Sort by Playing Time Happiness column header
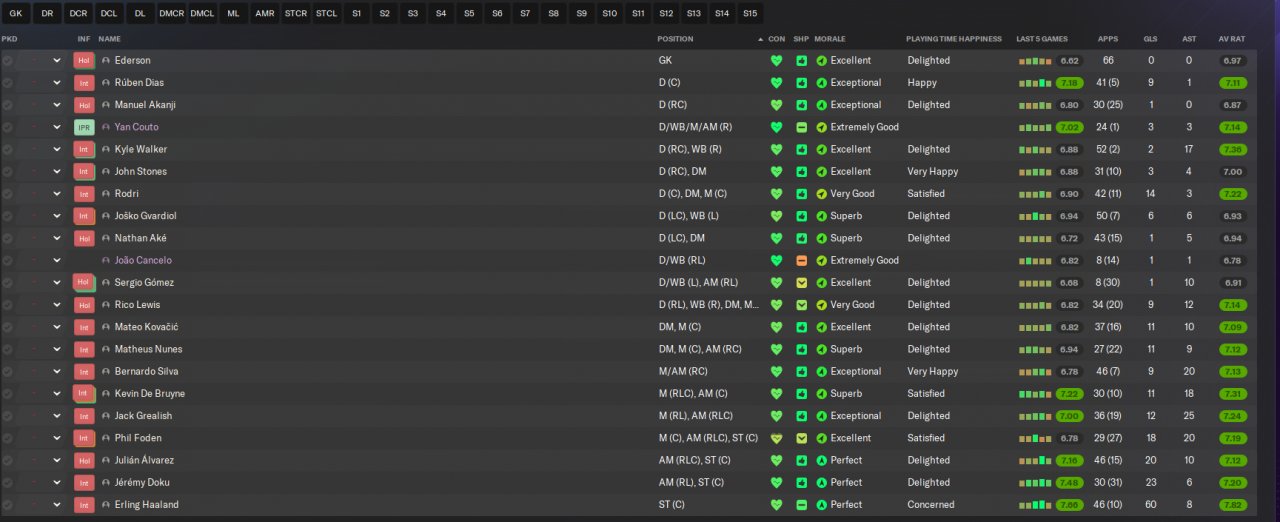Screen dimensions: 1280x522 (954, 38)
